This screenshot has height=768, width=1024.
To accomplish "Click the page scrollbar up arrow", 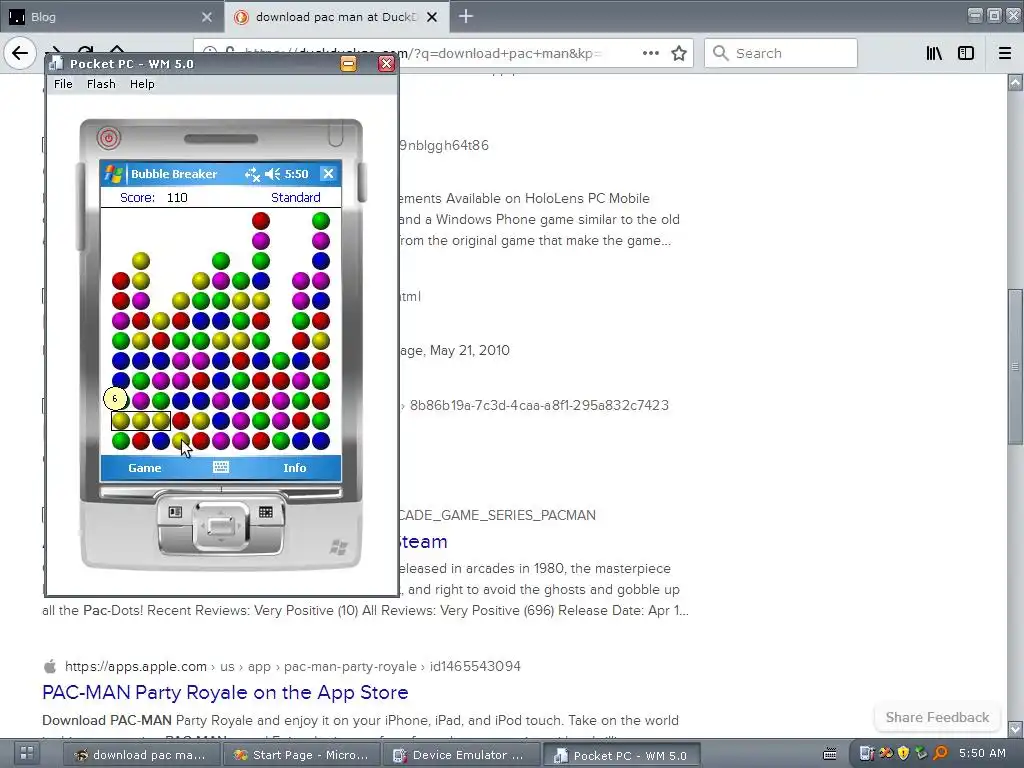I will pyautogui.click(x=1015, y=82).
